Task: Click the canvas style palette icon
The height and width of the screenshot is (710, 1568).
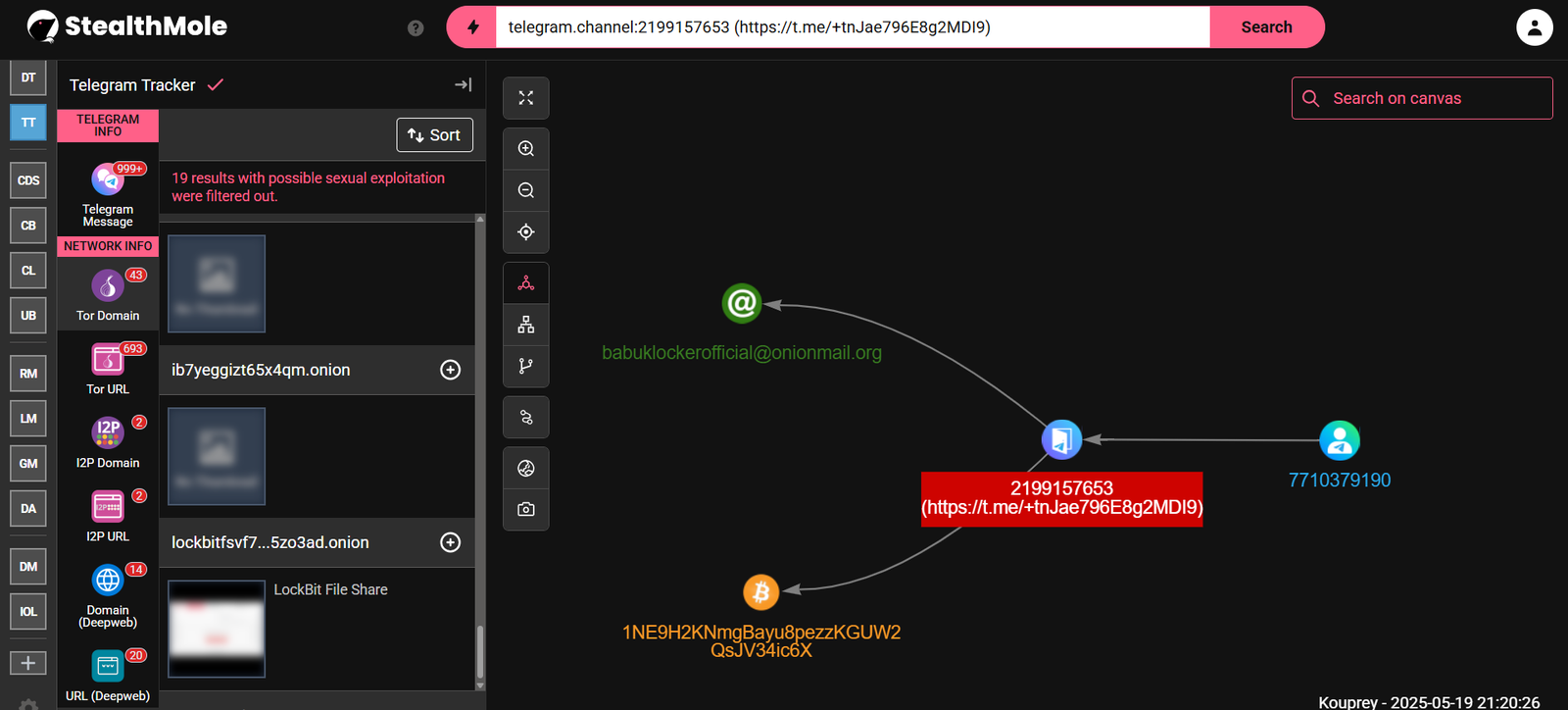Action: pos(526,469)
